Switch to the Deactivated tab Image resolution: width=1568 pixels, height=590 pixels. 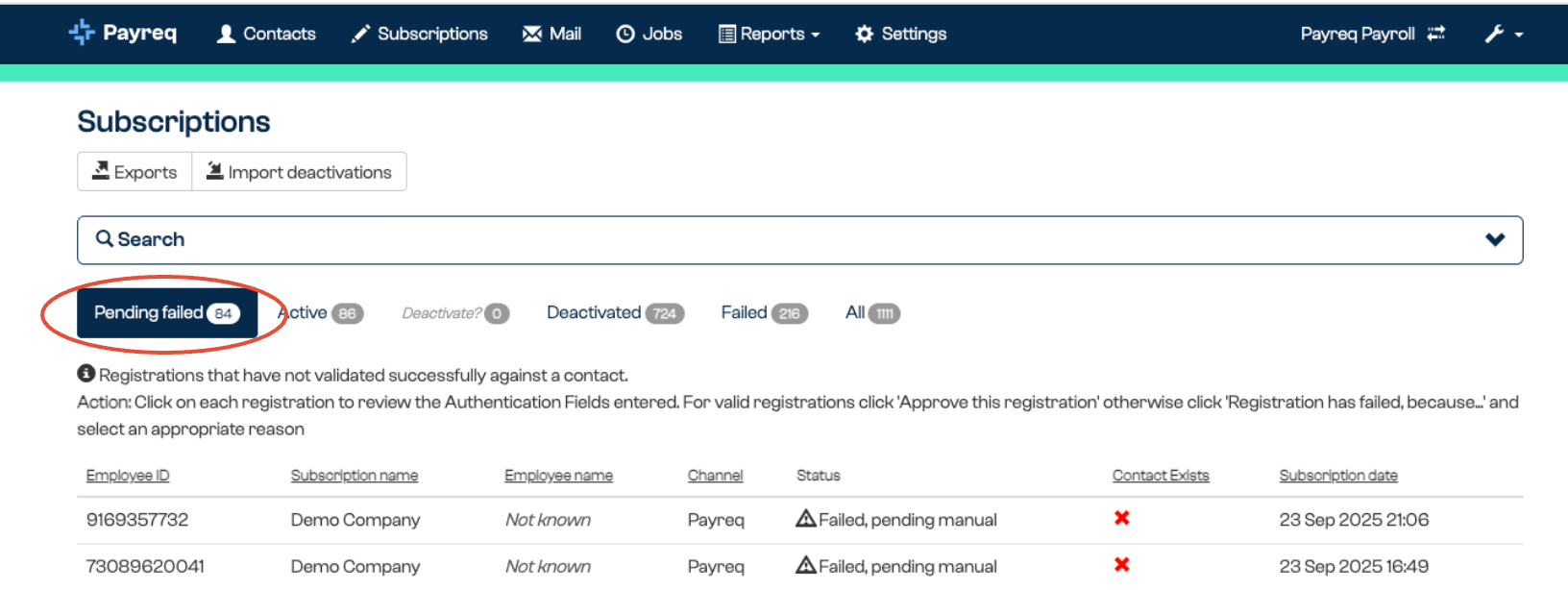click(x=615, y=313)
